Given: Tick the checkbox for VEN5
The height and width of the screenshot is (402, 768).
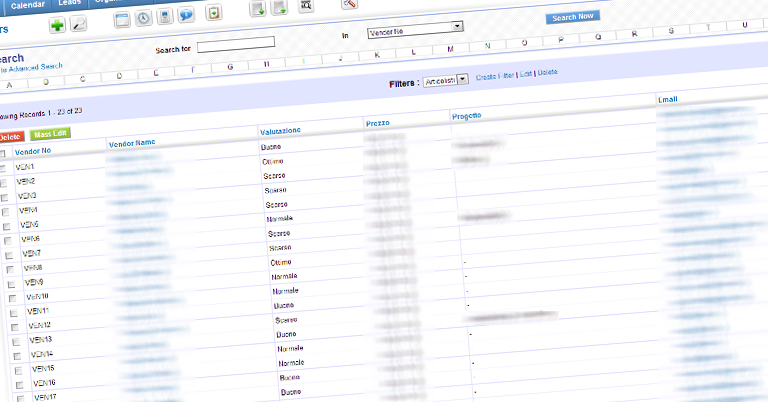Looking at the screenshot, I should click(x=7, y=227).
